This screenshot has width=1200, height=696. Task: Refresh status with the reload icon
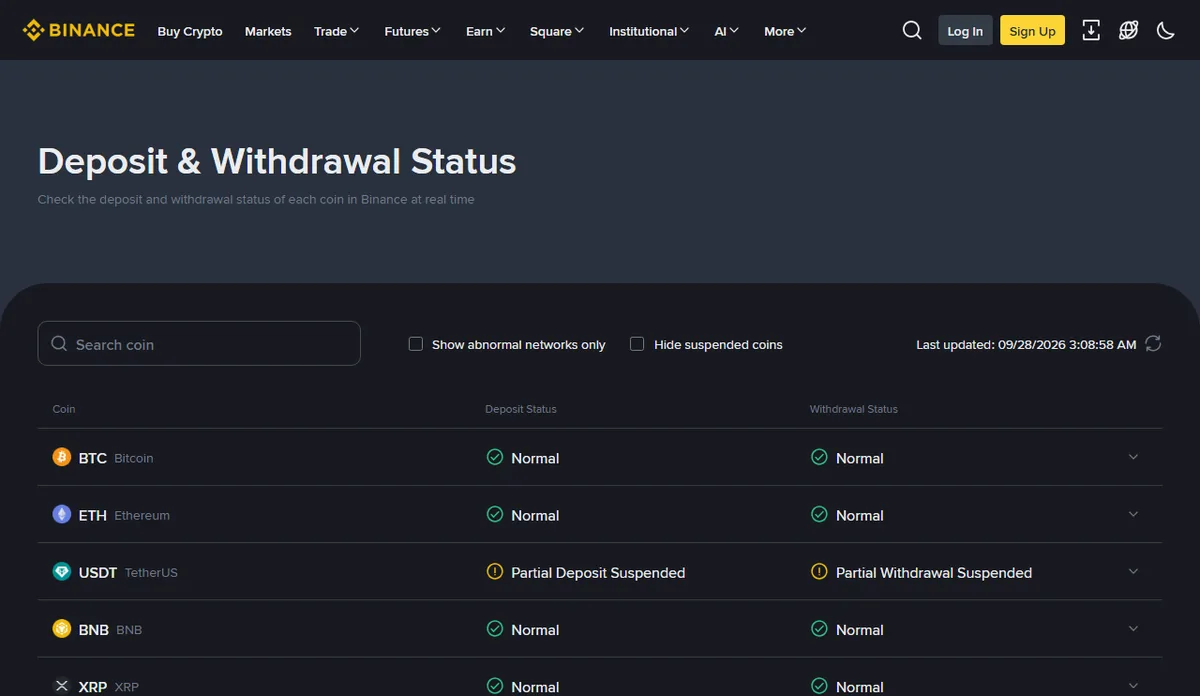[1153, 344]
